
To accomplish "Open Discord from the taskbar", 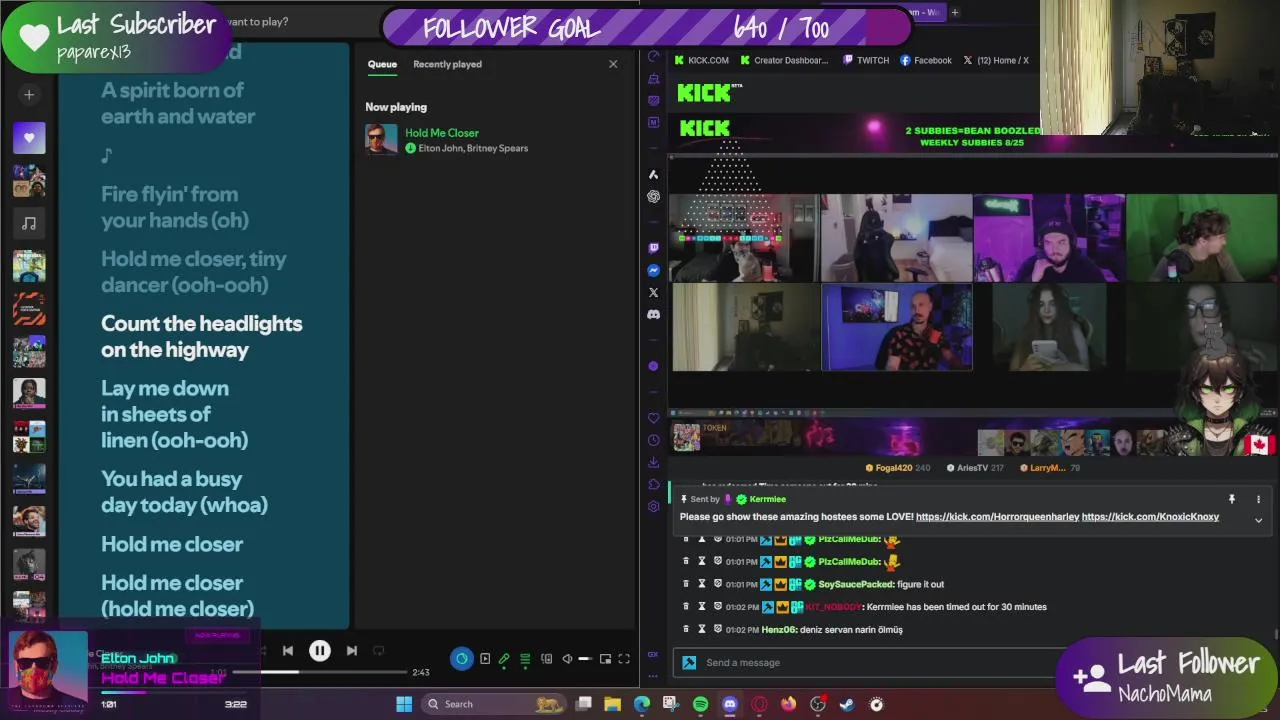I will click(x=729, y=704).
